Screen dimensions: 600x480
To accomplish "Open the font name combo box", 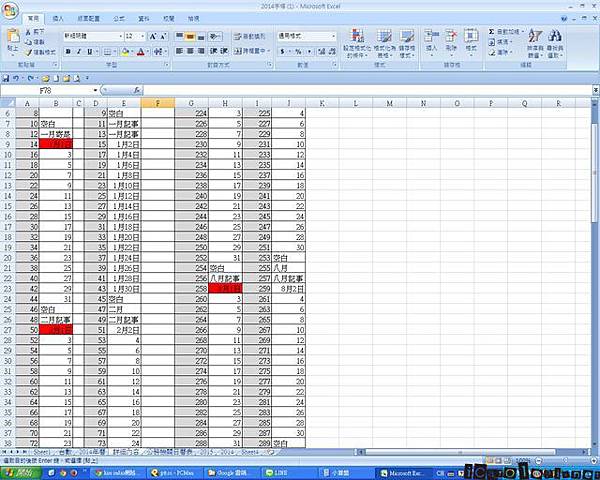I will (93, 36).
